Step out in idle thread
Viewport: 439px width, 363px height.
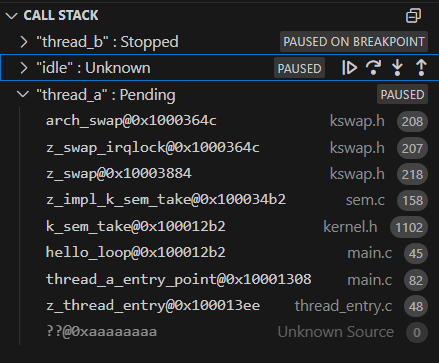point(421,68)
